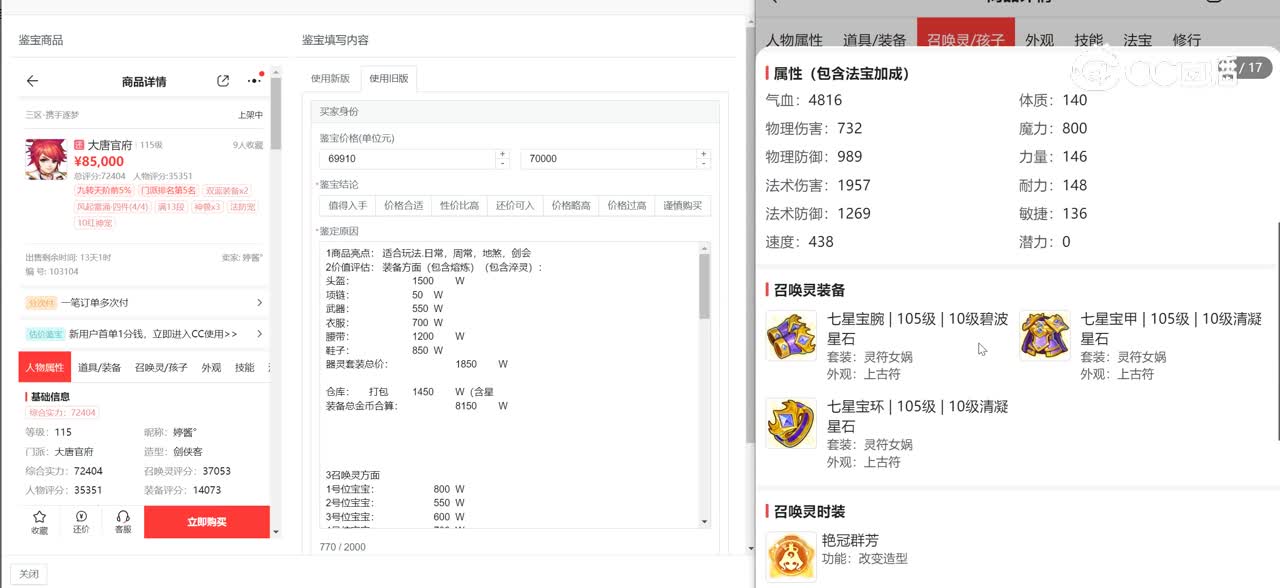This screenshot has width=1280, height=588.
Task: Select the 技能 tab in left panel
Action: (x=245, y=367)
